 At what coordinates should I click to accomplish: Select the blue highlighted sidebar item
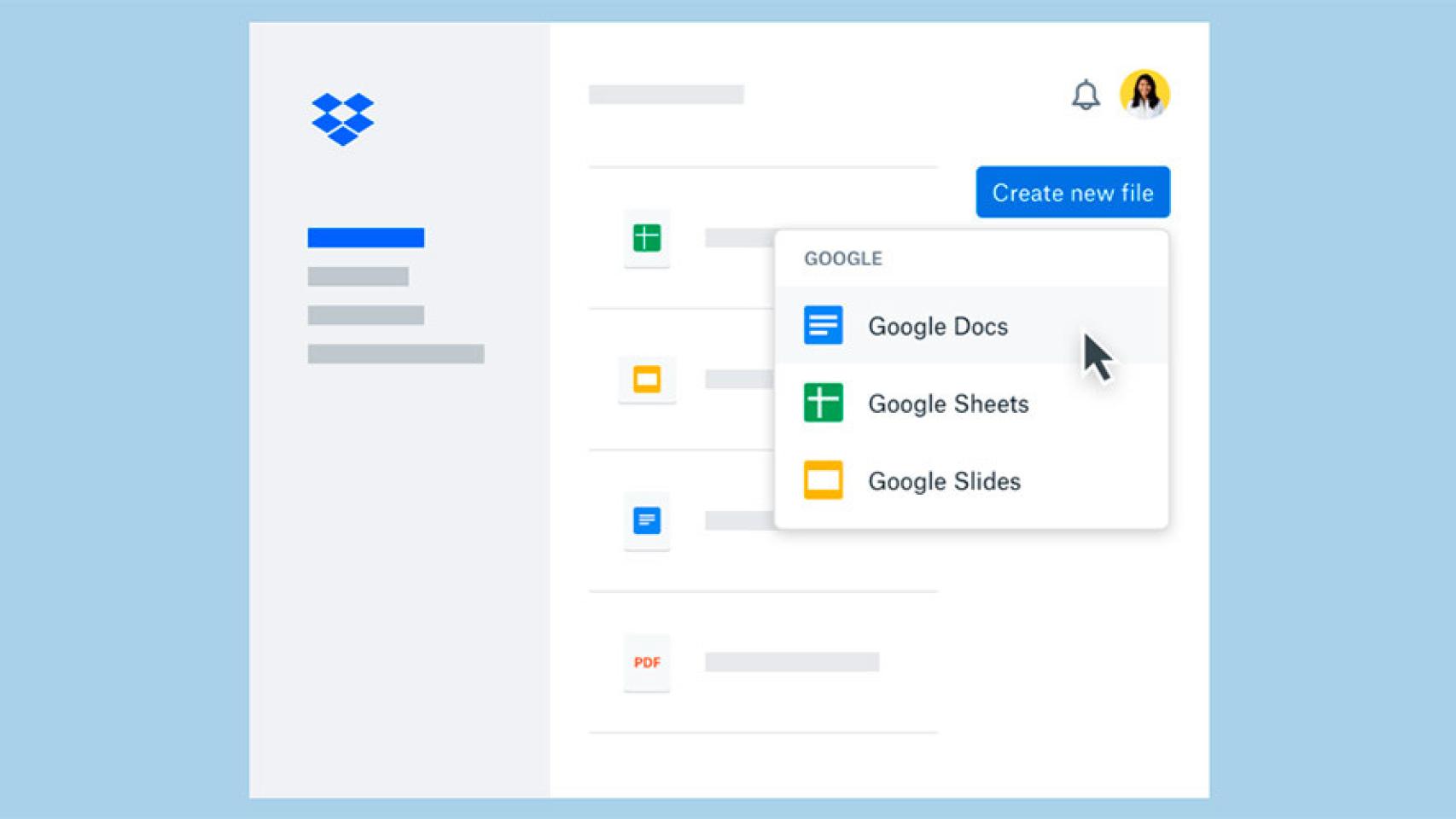[x=365, y=238]
